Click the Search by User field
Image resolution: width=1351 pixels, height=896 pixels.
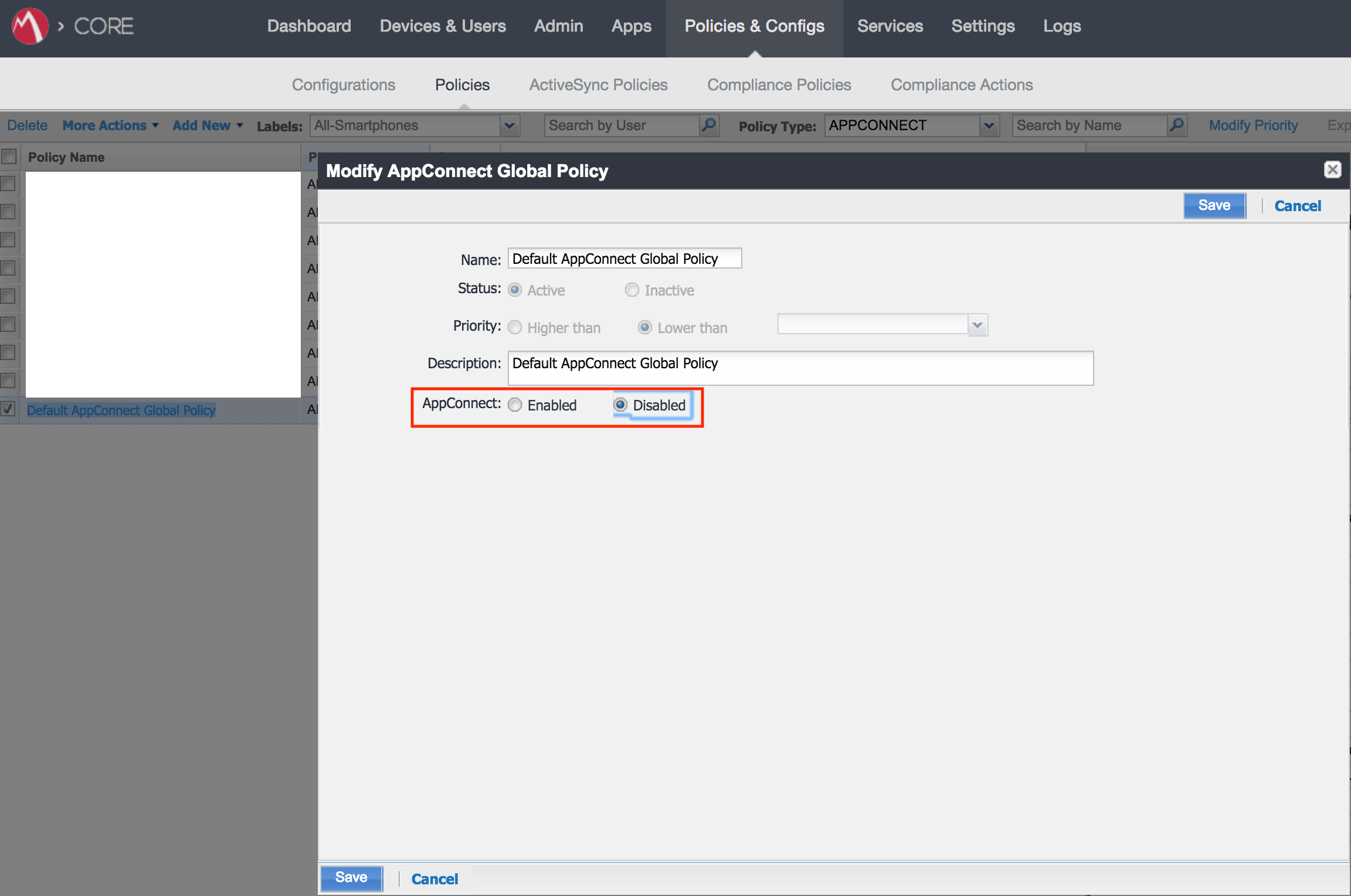(x=622, y=125)
